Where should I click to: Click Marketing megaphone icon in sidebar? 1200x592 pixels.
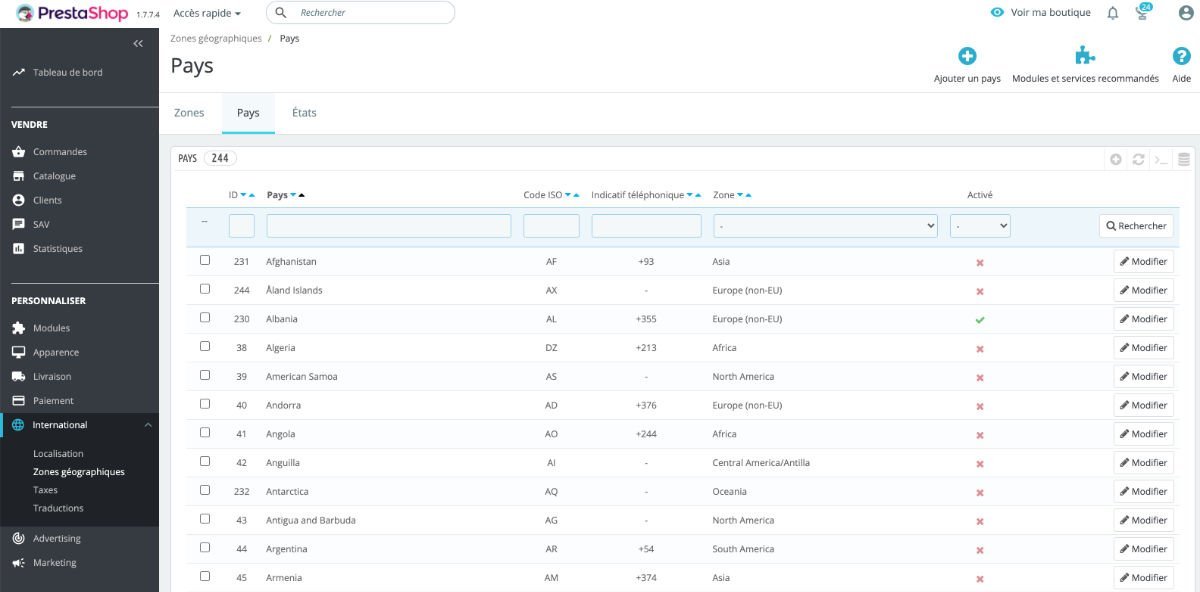pos(18,562)
